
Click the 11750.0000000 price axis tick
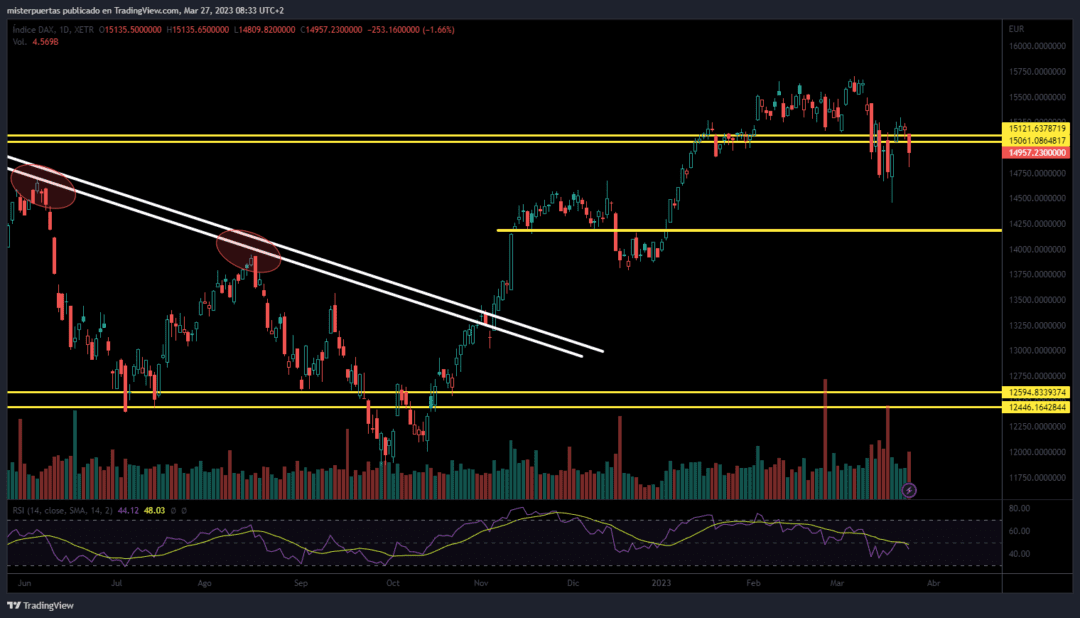(x=1037, y=477)
